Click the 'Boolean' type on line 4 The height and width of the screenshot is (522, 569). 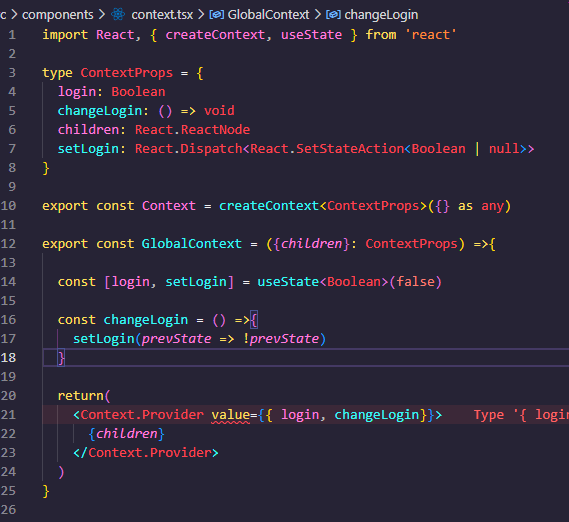[138, 92]
